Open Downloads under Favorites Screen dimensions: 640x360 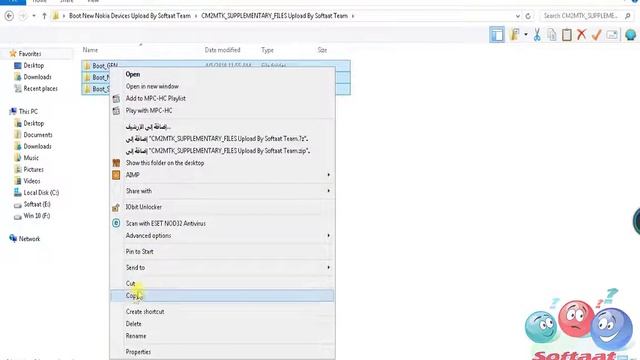(x=37, y=77)
